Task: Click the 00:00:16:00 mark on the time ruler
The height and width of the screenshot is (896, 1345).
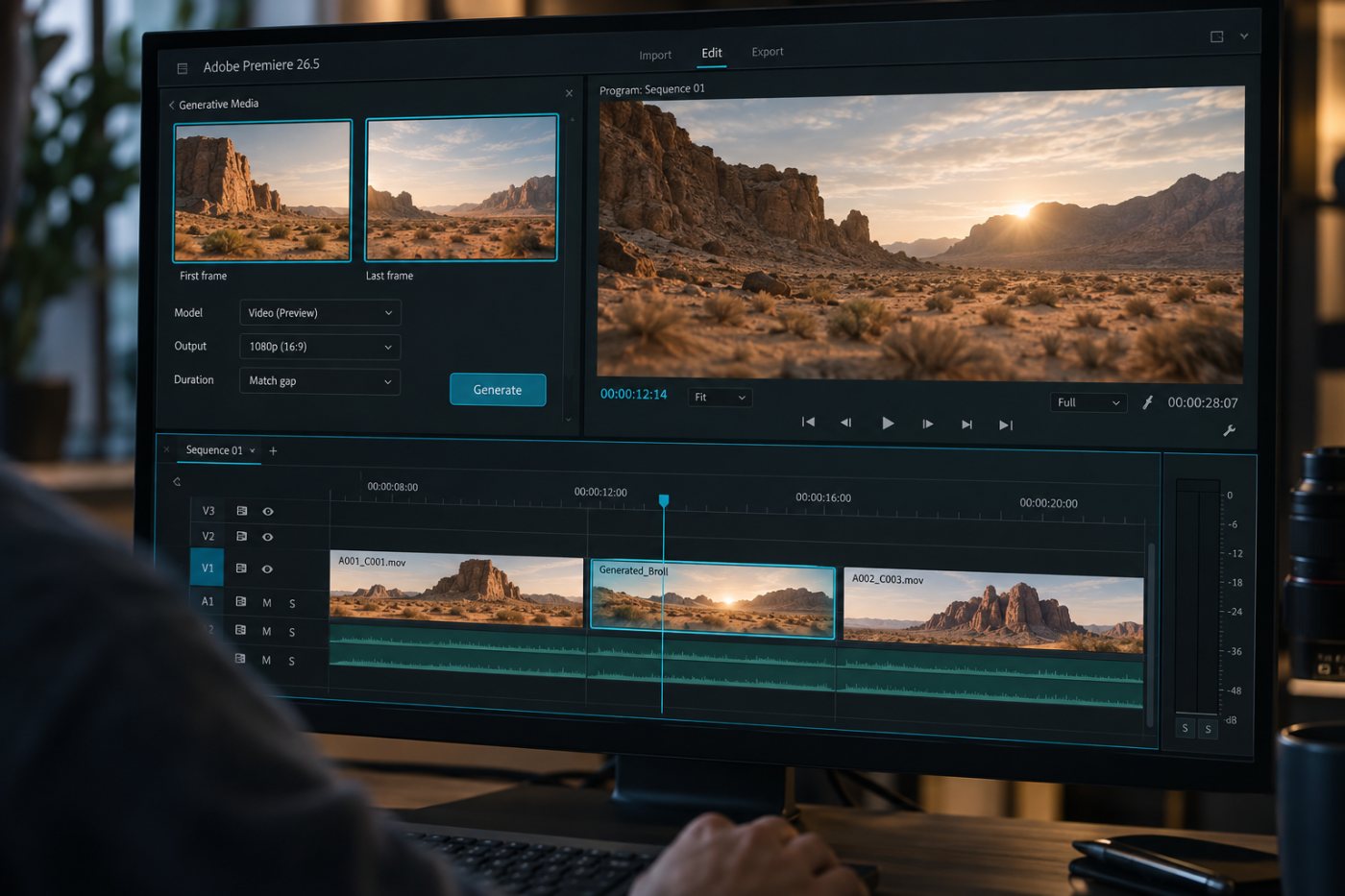Action: pyautogui.click(x=823, y=497)
